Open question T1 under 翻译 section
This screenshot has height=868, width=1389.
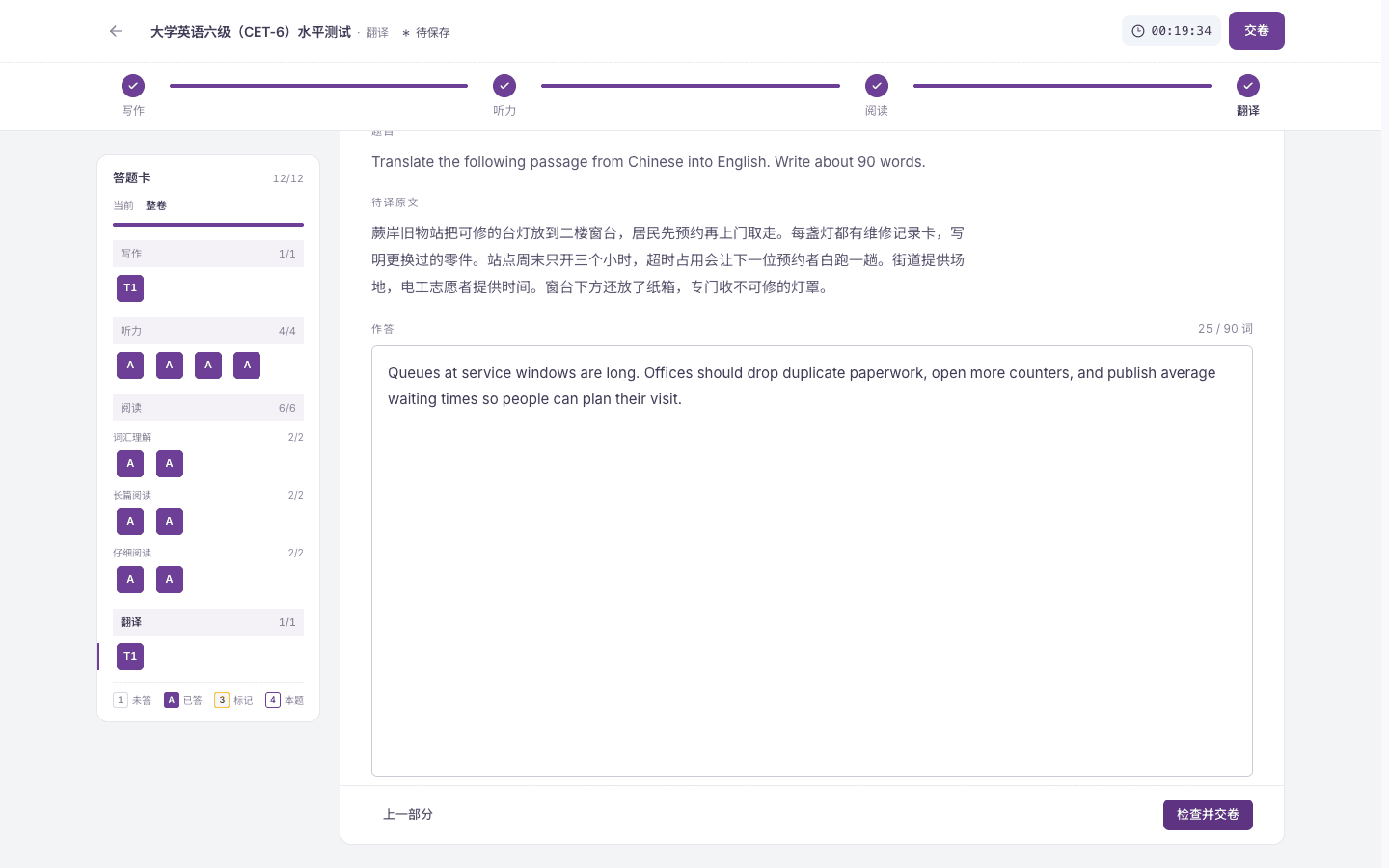point(130,657)
